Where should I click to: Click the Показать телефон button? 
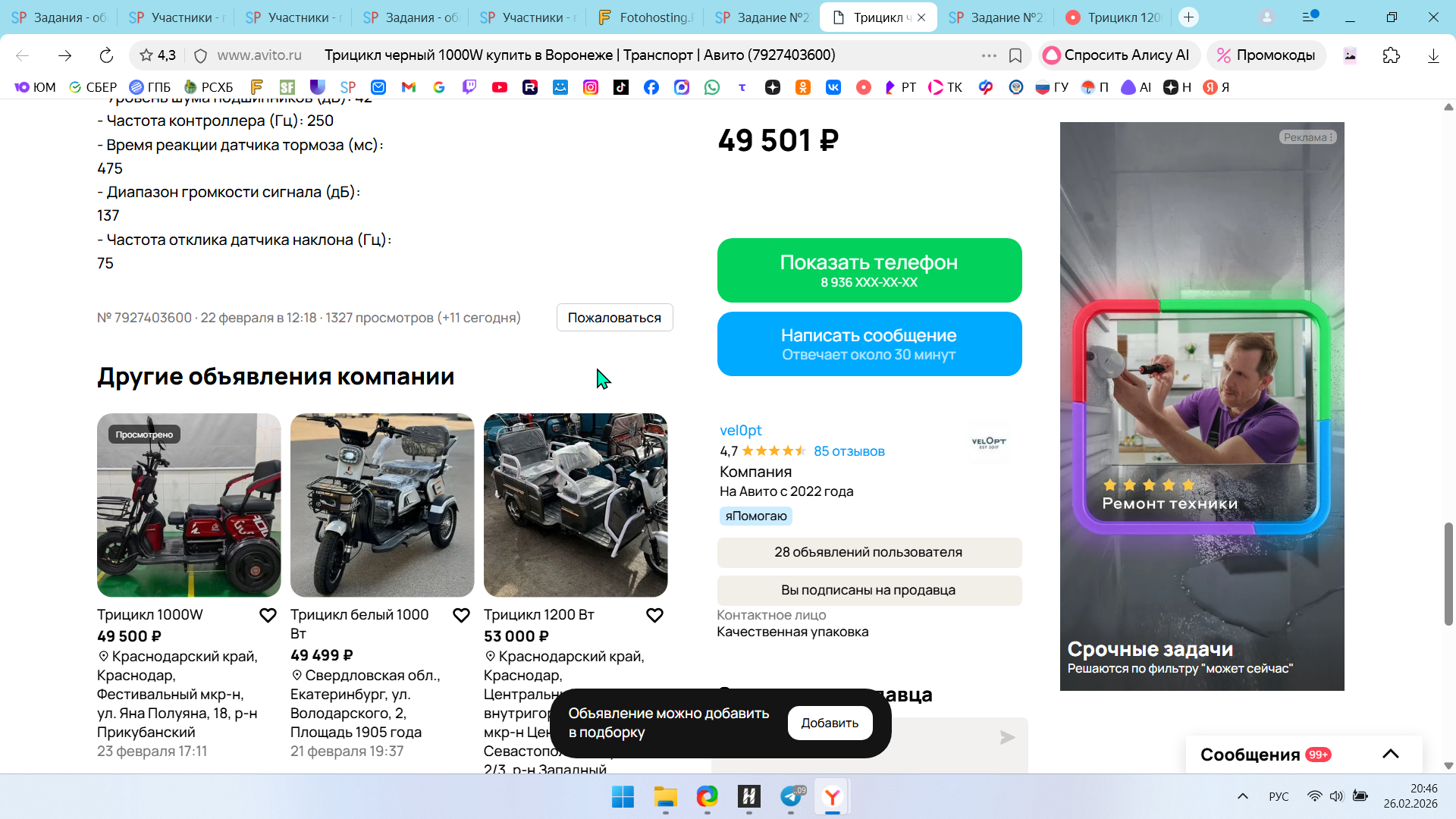click(869, 271)
